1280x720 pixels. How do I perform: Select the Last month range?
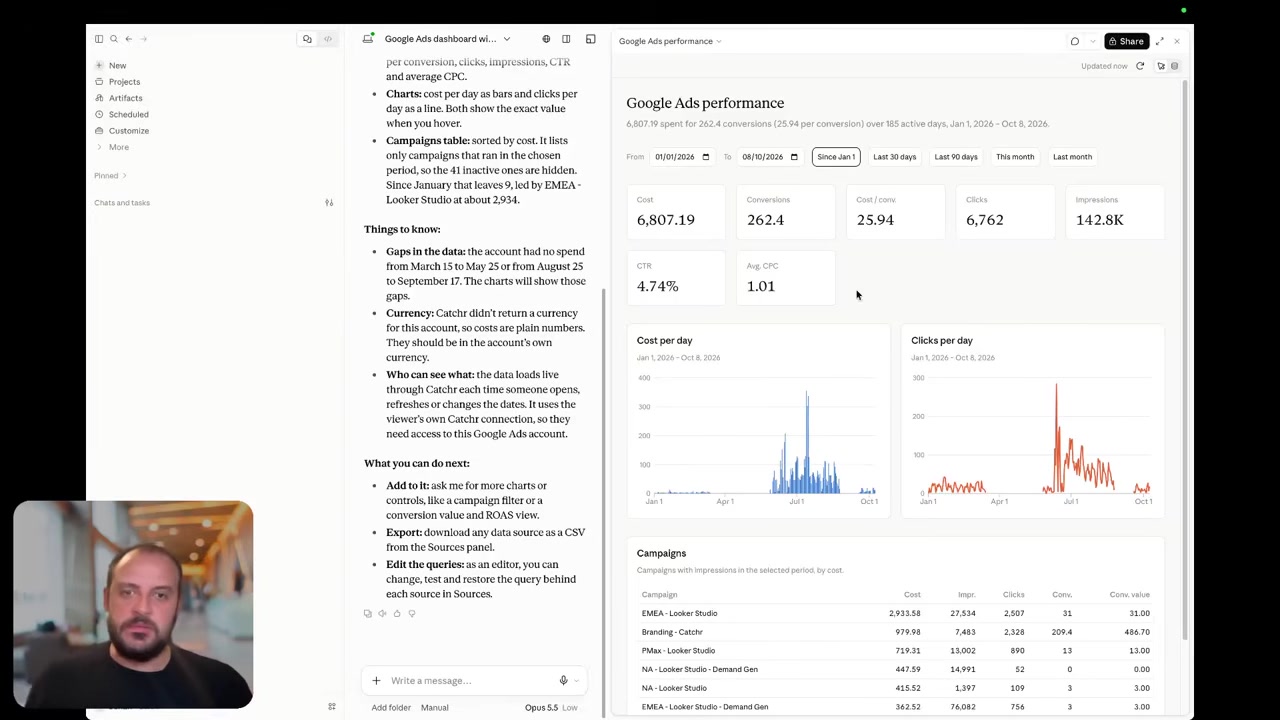point(1072,157)
